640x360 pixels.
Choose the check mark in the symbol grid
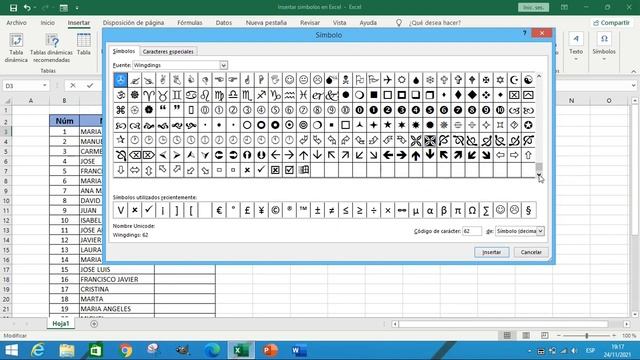261,170
